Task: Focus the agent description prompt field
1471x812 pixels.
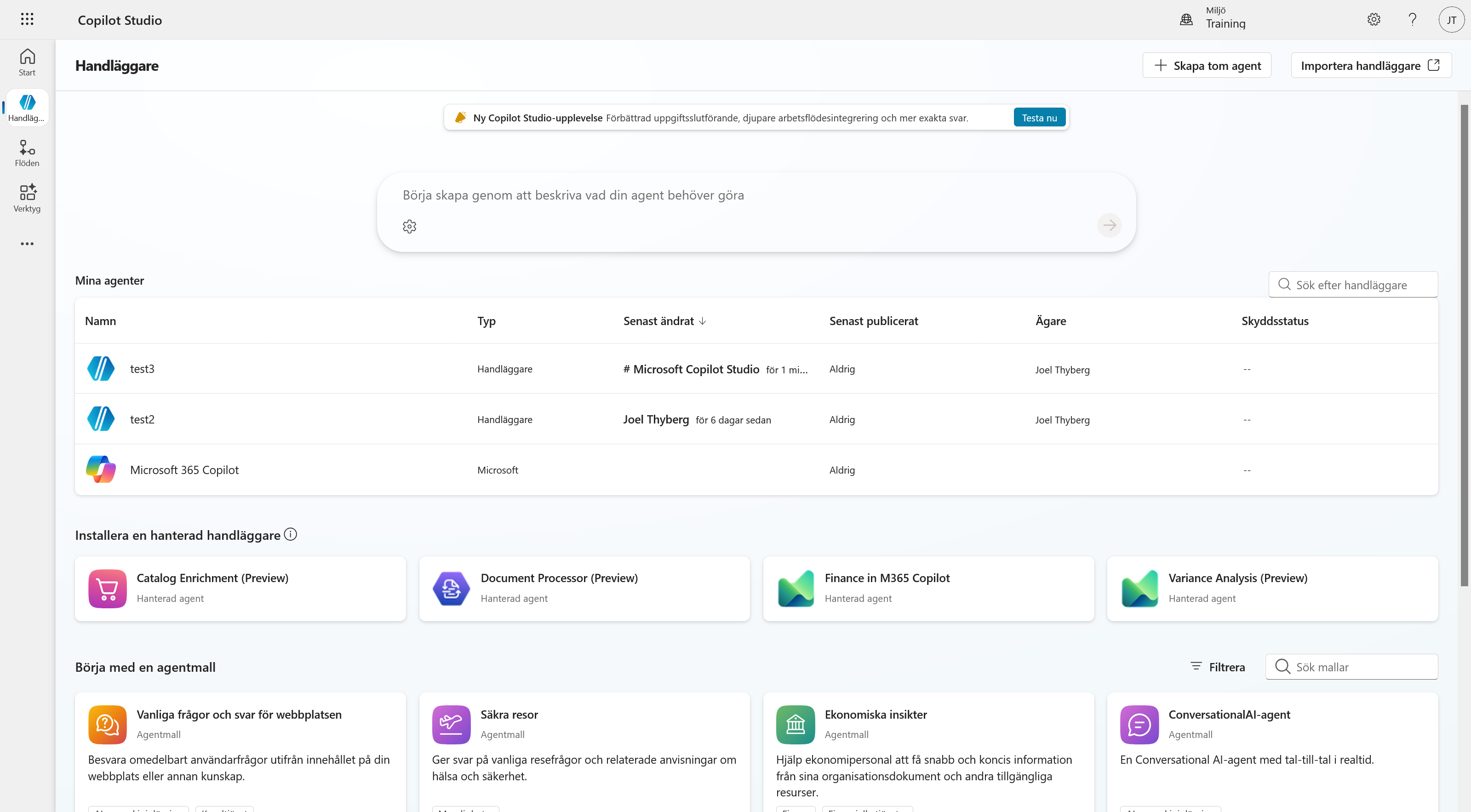Action: click(756, 195)
